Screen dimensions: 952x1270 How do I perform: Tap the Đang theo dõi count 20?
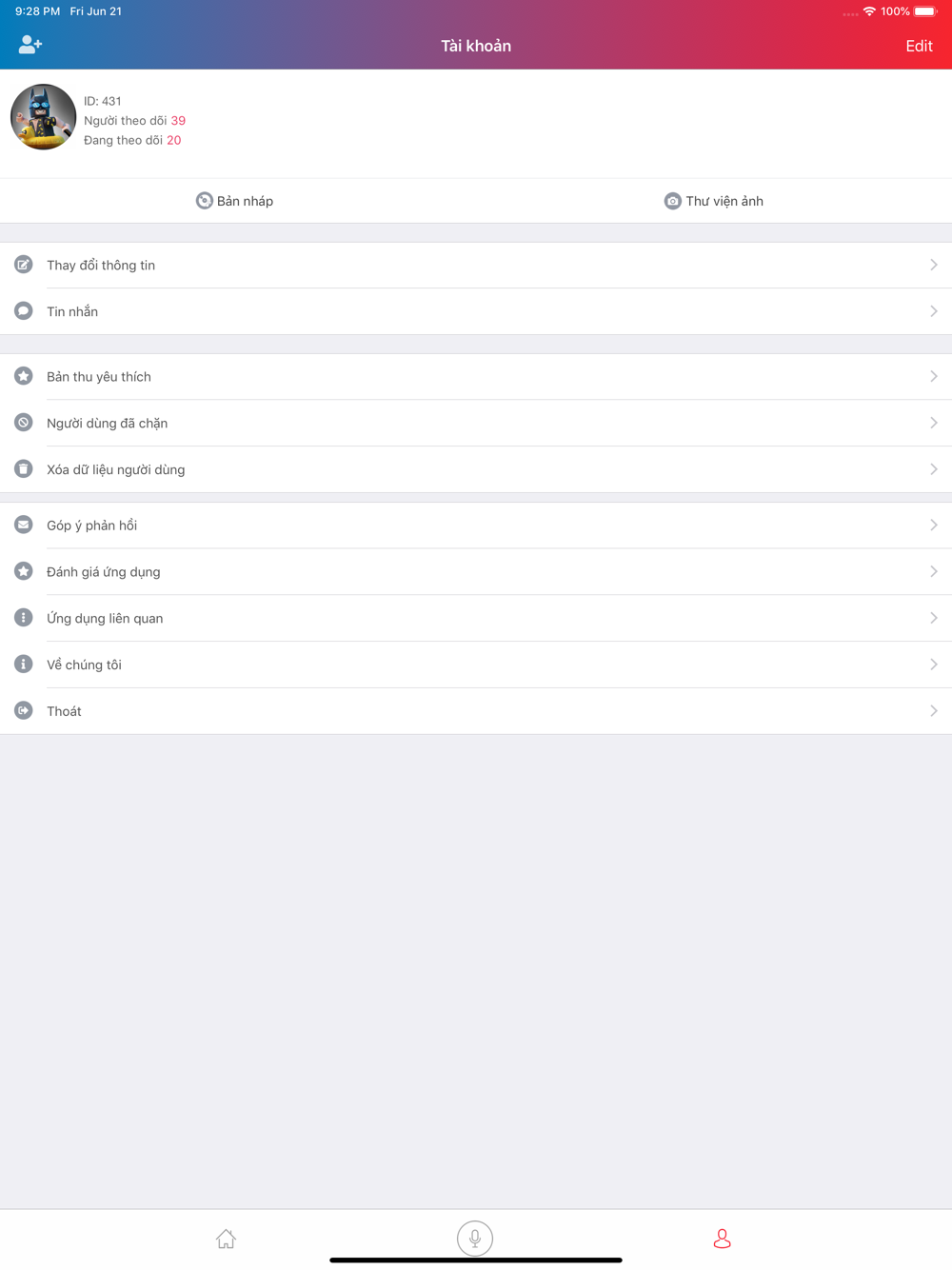pyautogui.click(x=173, y=140)
